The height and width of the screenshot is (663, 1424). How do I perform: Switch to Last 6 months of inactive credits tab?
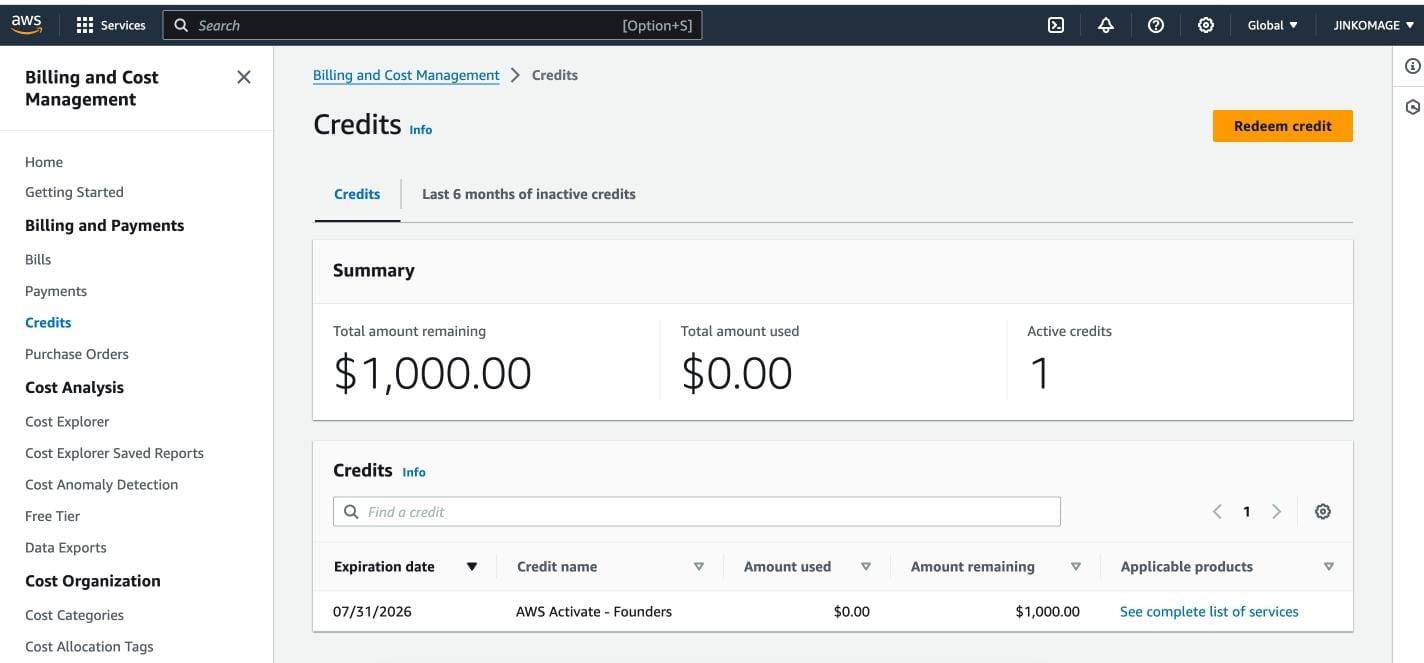[529, 194]
